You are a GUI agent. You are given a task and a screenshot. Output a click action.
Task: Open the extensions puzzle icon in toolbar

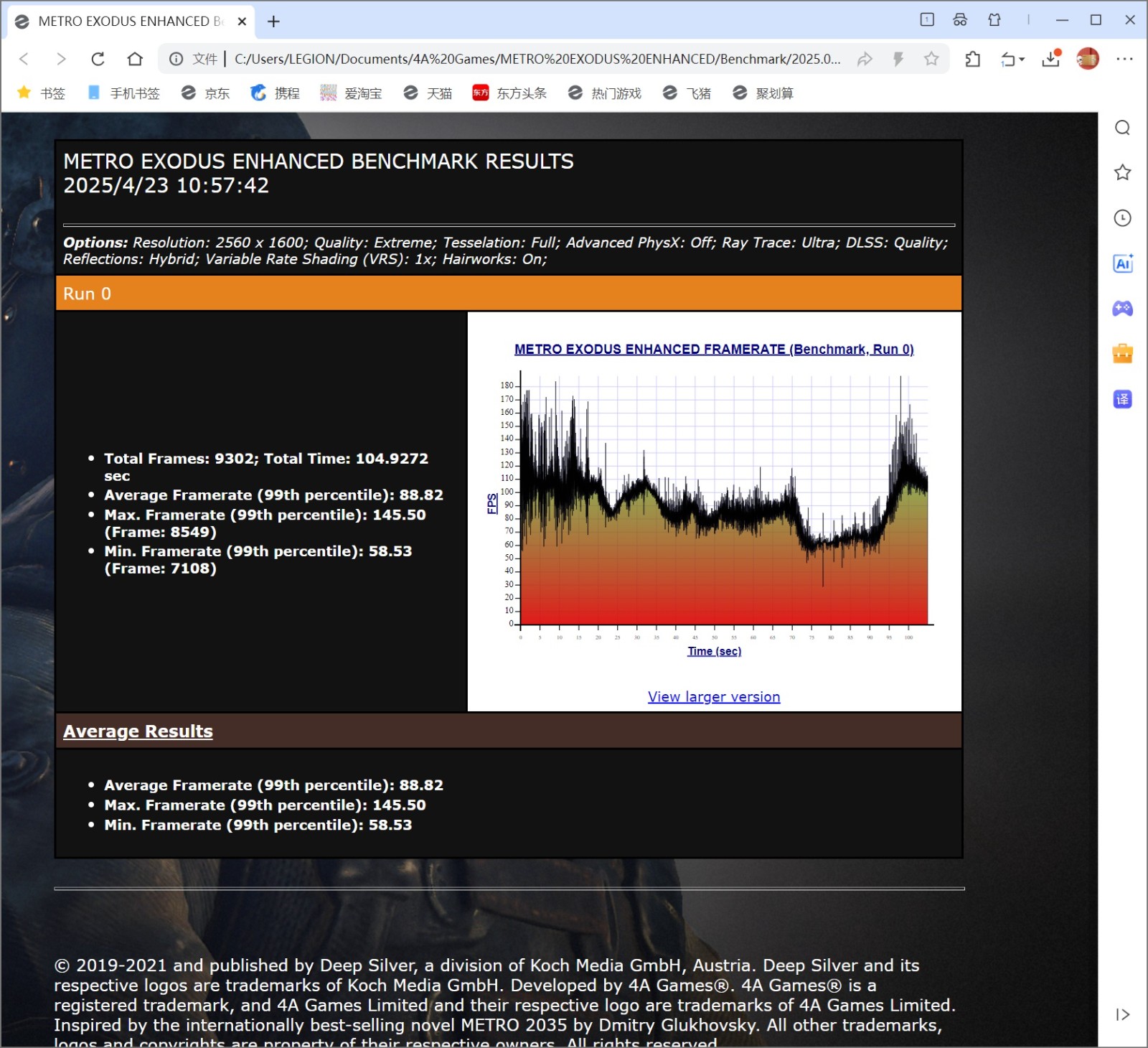(x=973, y=59)
